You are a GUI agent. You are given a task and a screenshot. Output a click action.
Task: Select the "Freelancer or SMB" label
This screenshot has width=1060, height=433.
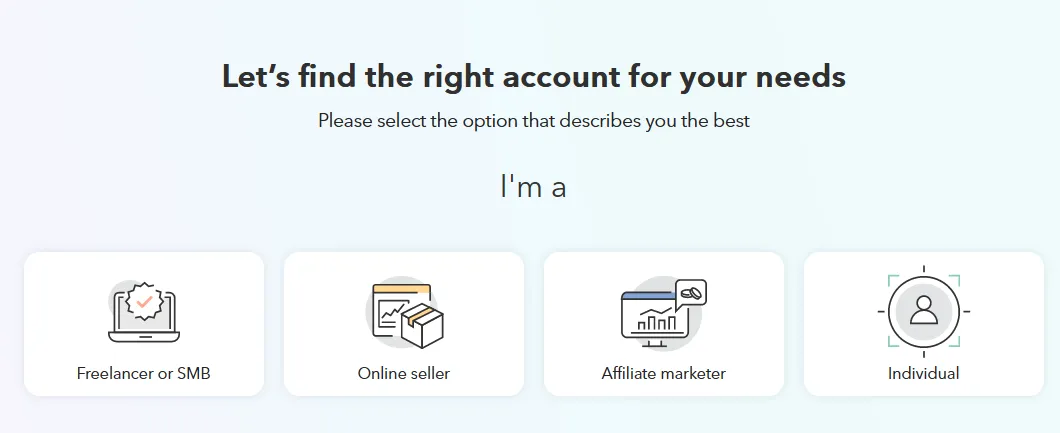point(143,373)
